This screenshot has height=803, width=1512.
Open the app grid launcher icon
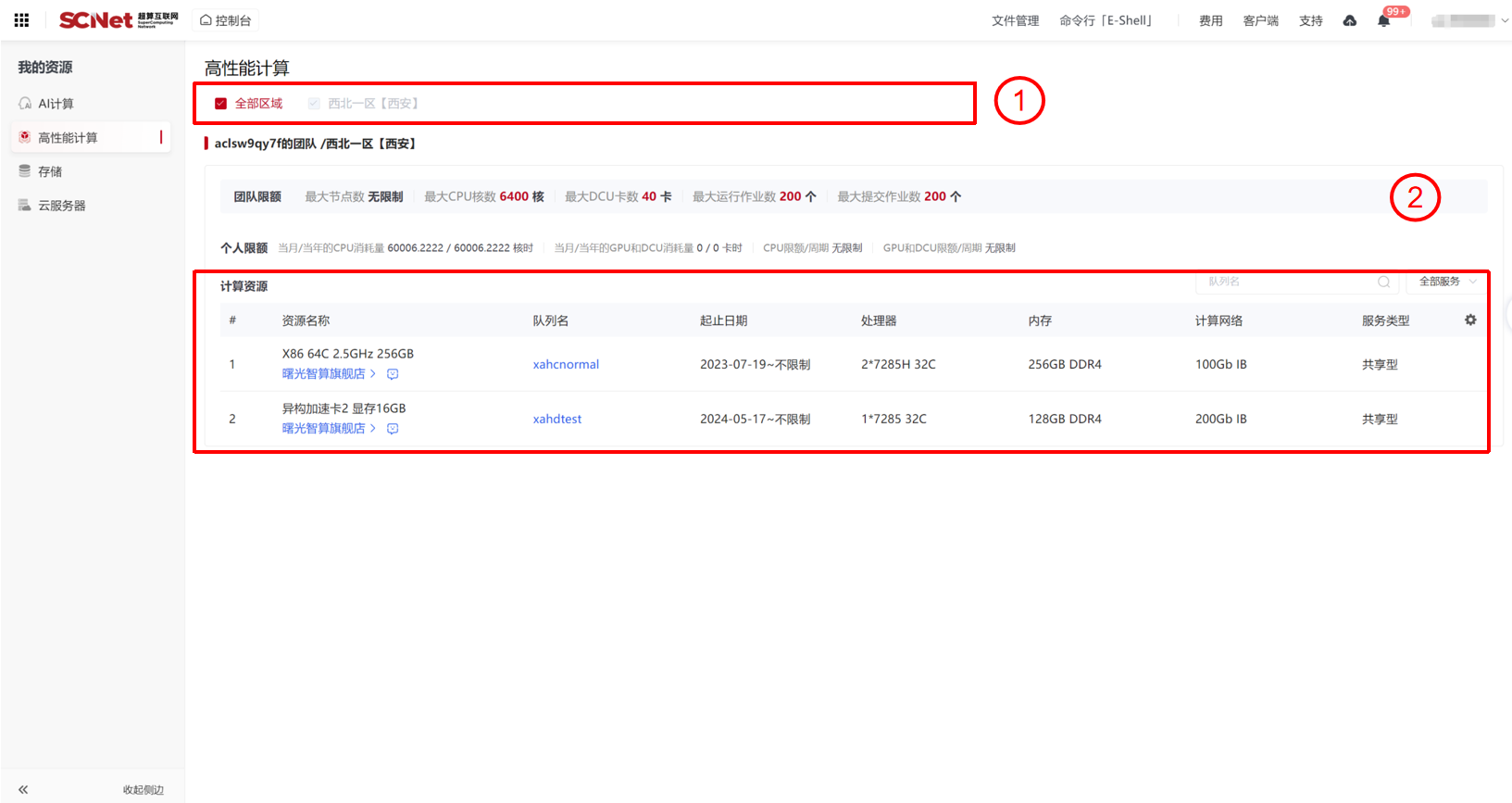21,20
